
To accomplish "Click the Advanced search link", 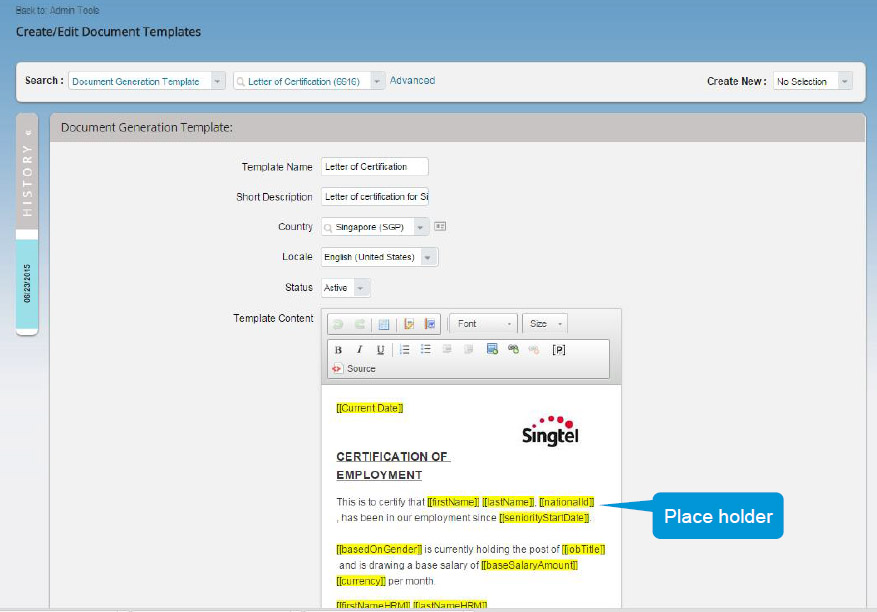I will [412, 81].
